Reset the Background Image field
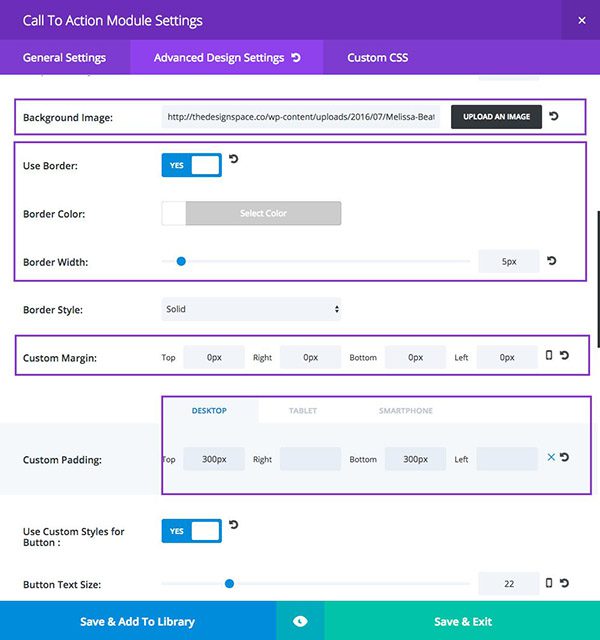The image size is (600, 640). tap(553, 116)
